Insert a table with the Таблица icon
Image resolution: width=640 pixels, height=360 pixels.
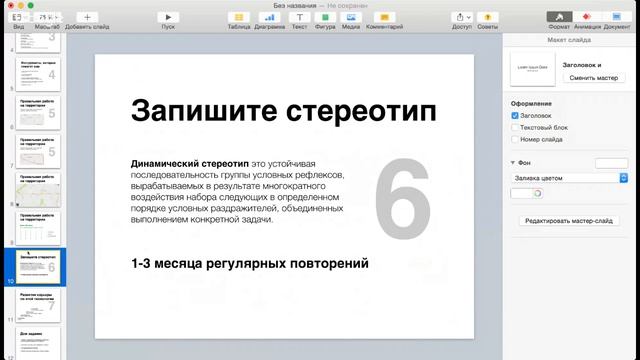(x=239, y=17)
